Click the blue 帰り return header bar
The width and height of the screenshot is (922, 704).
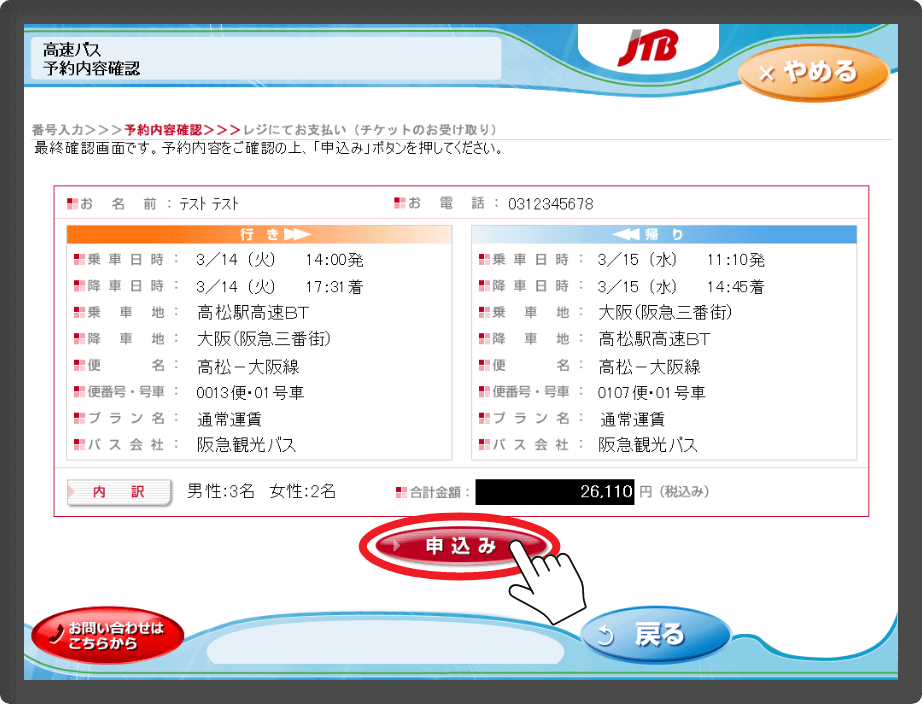click(663, 235)
